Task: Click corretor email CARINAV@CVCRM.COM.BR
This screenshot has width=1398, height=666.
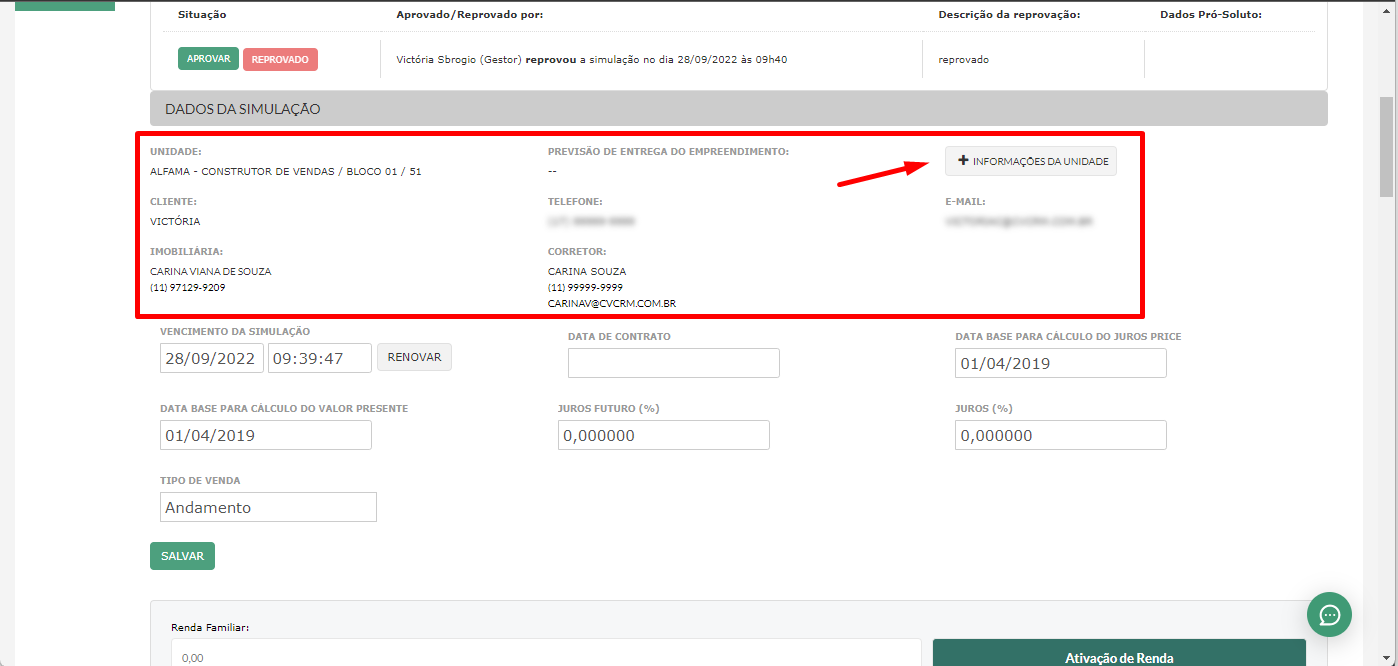Action: [x=612, y=303]
